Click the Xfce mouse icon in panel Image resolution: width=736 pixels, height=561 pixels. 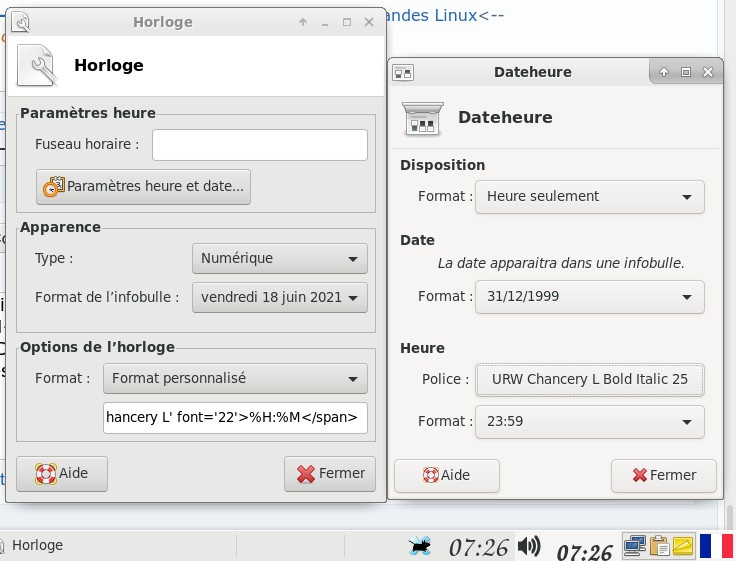point(421,546)
